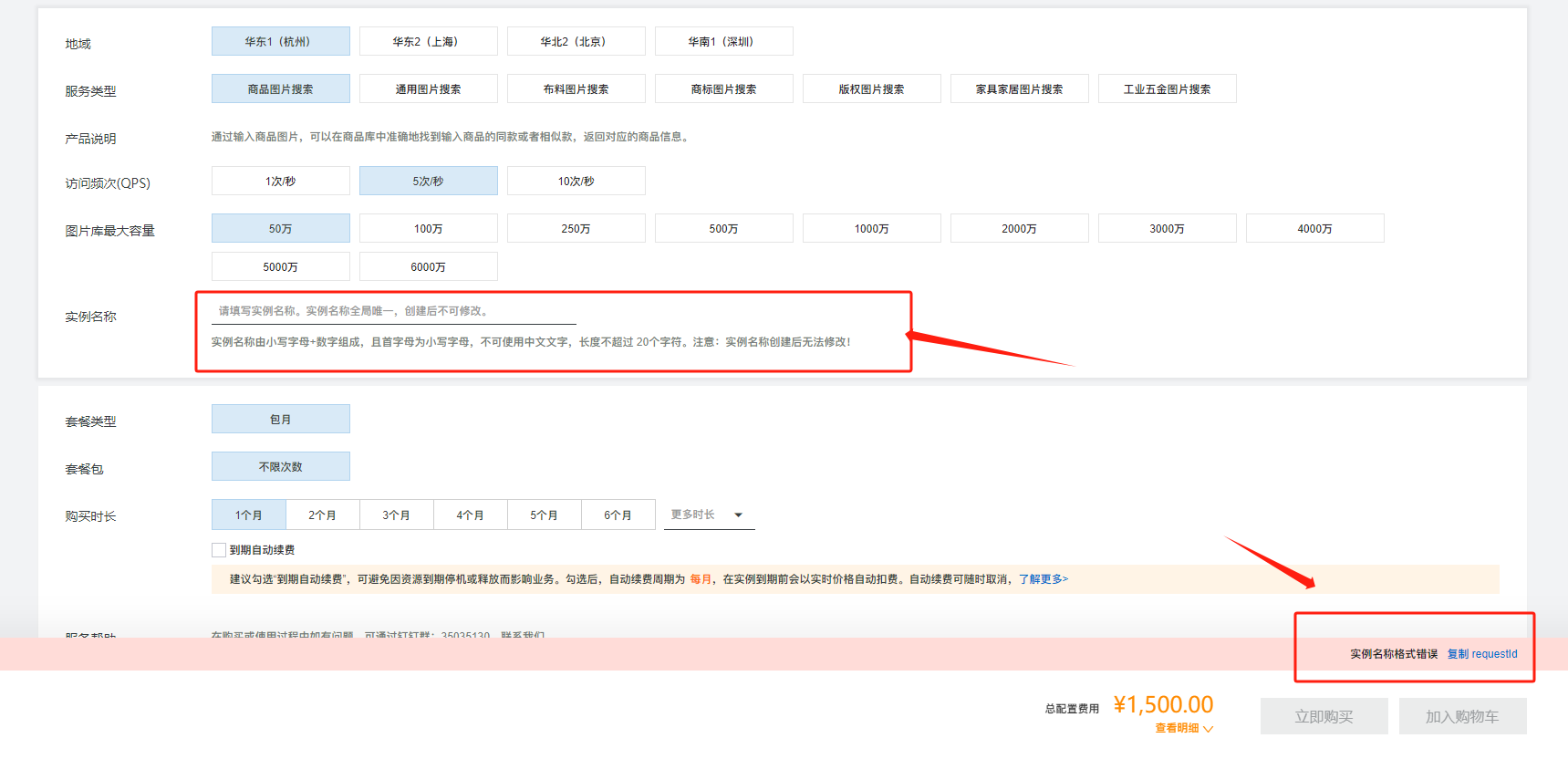Open the 更多时长 dropdown
The image size is (1568, 759).
pos(710,515)
